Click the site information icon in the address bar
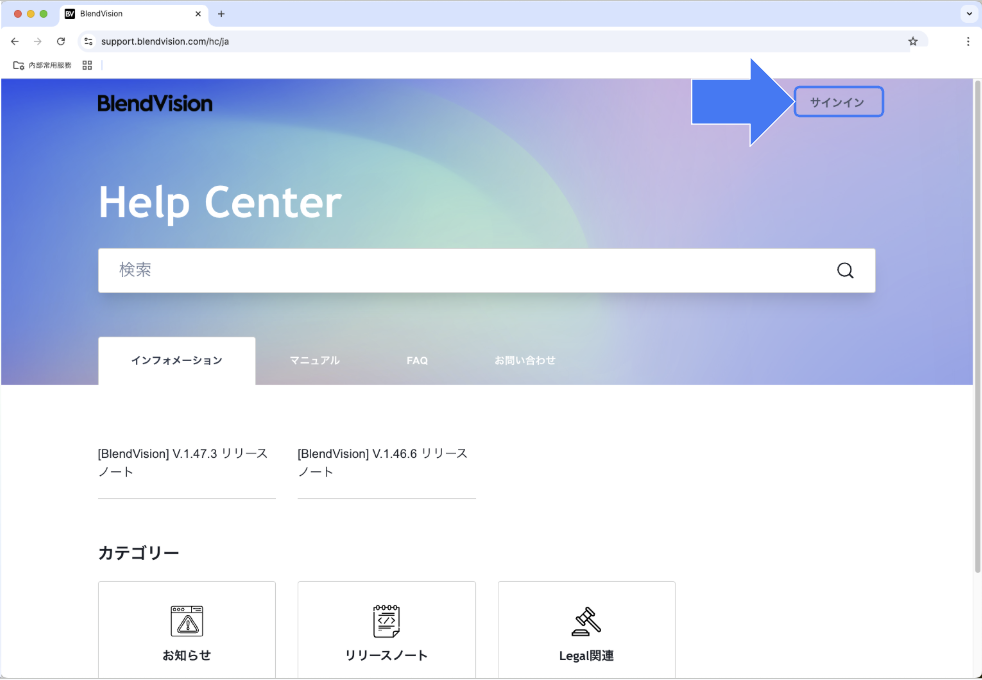982x680 pixels. [x=88, y=41]
